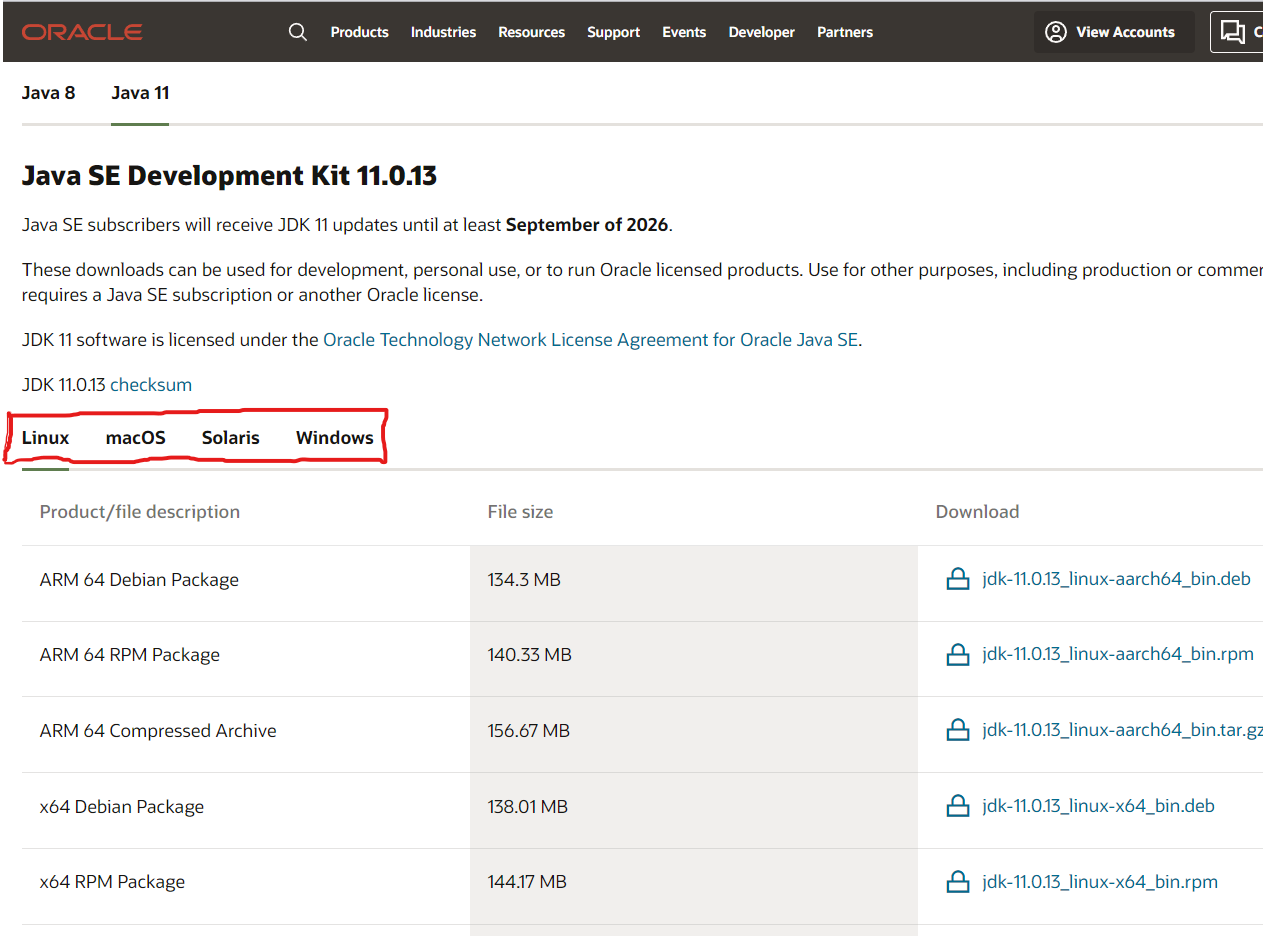Viewport: 1263px width, 936px height.
Task: Click the ARM 64 RPM Package row label
Action: 130,655
